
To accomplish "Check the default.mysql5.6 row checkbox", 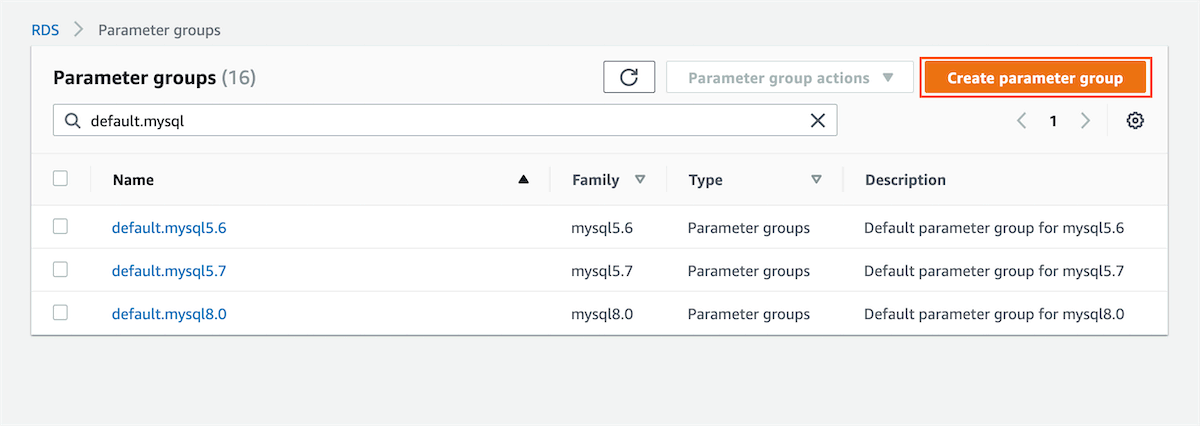I will [60, 227].
